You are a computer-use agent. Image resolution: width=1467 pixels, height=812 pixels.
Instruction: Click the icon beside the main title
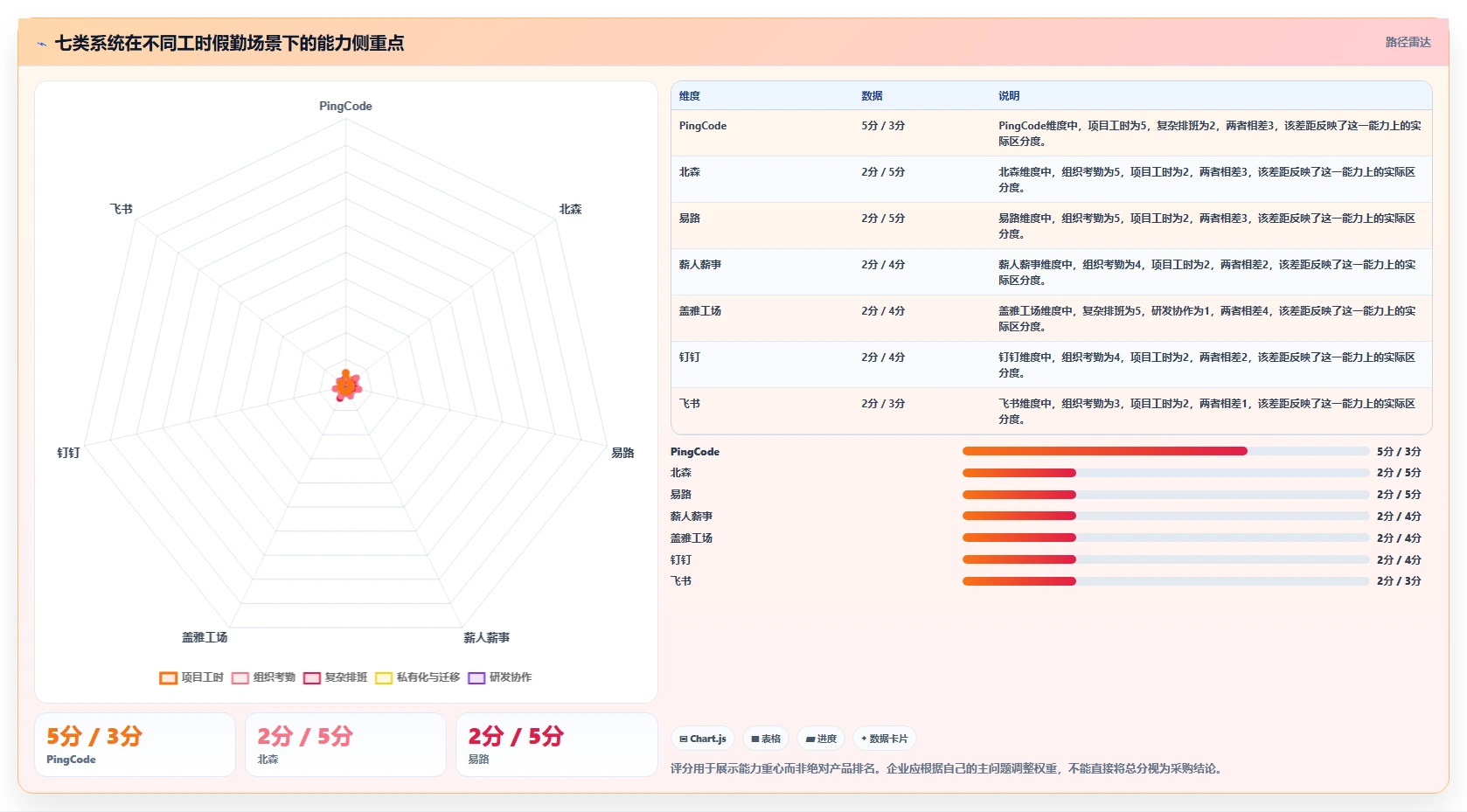41,44
